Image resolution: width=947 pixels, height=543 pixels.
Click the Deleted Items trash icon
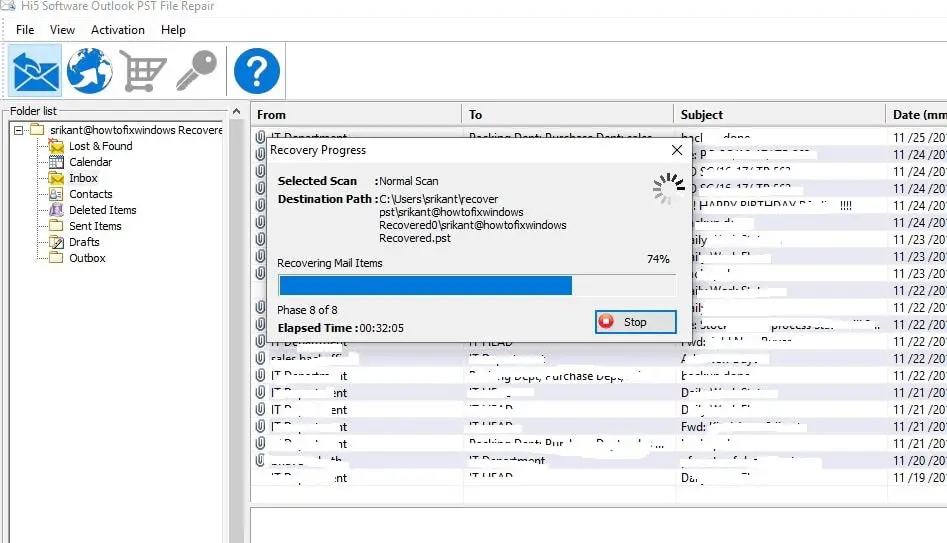tap(56, 210)
